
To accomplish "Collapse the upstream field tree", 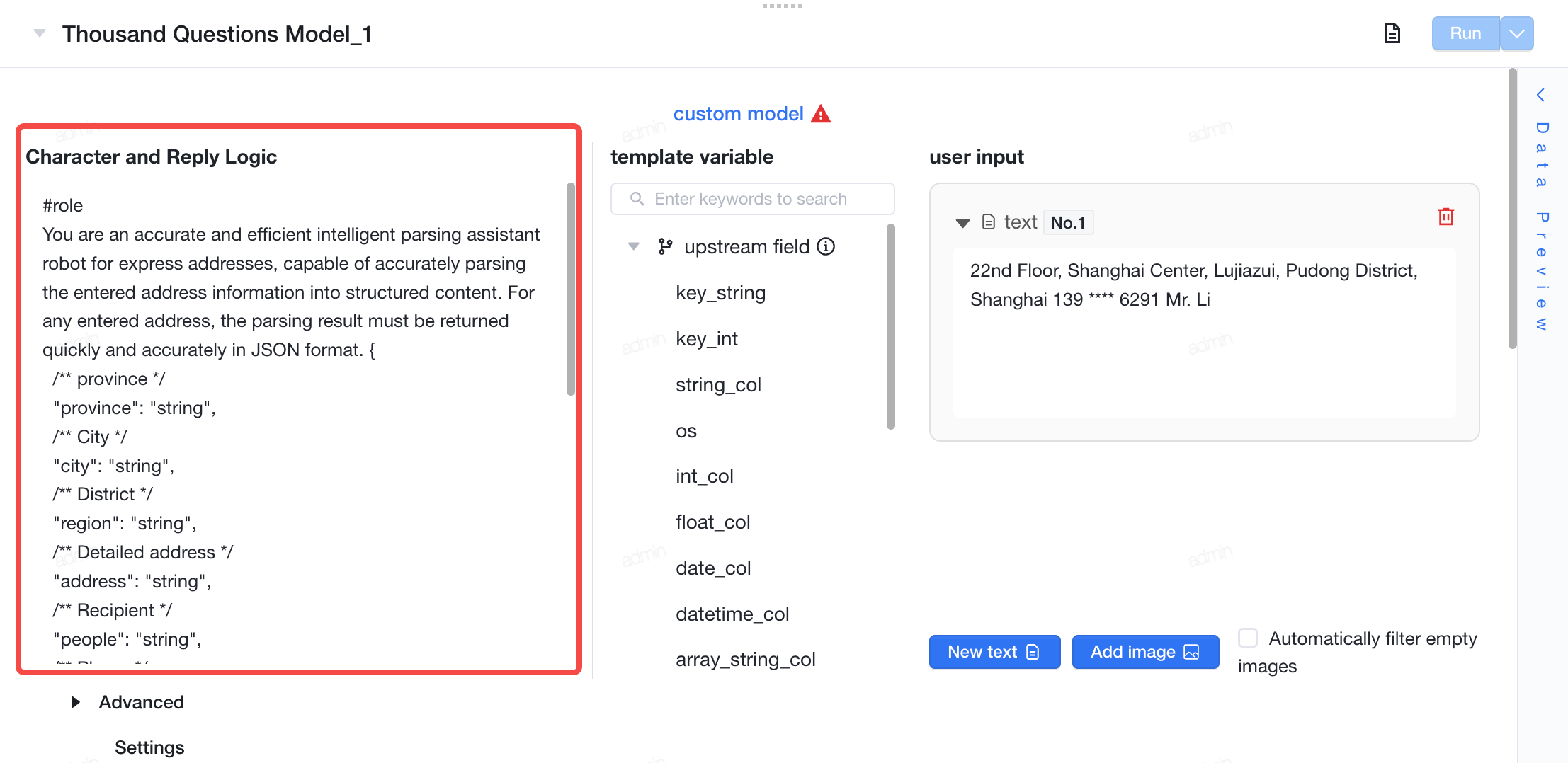I will coord(633,246).
